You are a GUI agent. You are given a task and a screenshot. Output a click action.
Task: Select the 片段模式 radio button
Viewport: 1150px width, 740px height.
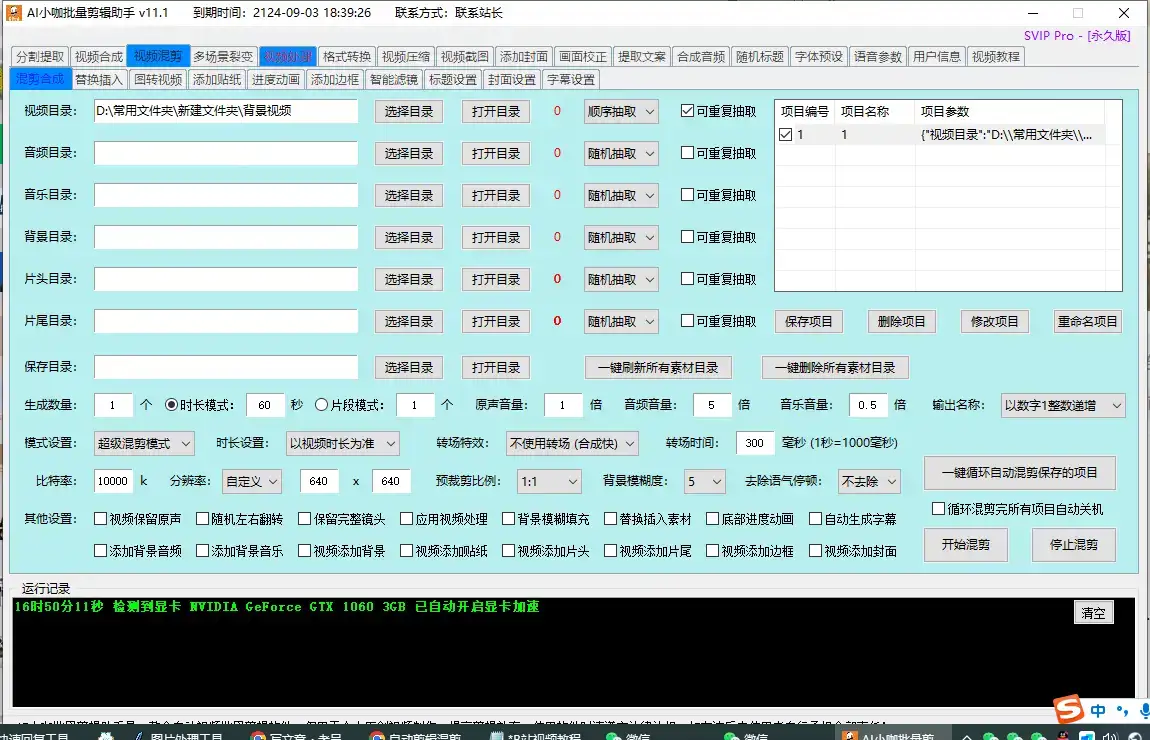(x=323, y=407)
